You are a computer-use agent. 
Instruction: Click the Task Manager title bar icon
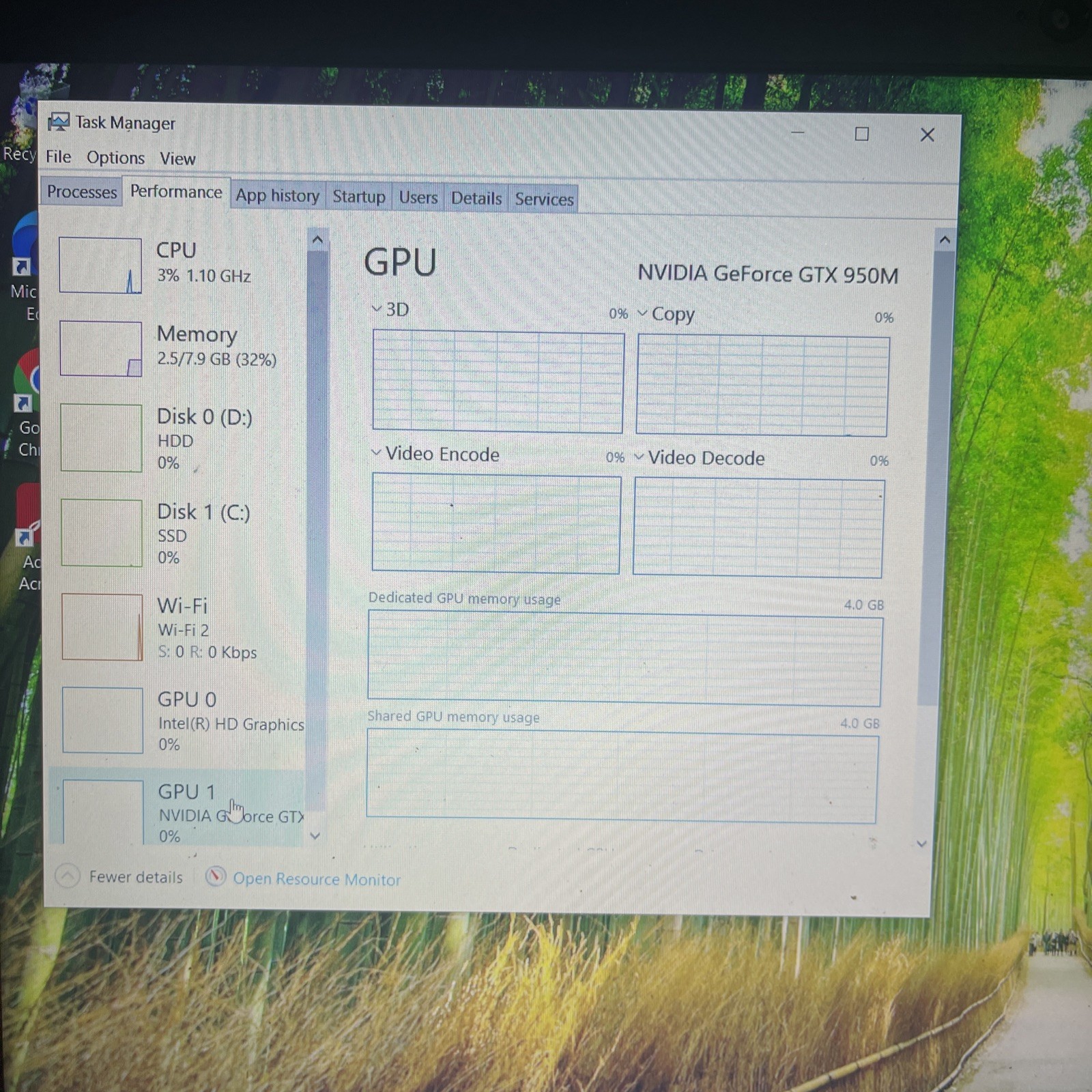59,122
